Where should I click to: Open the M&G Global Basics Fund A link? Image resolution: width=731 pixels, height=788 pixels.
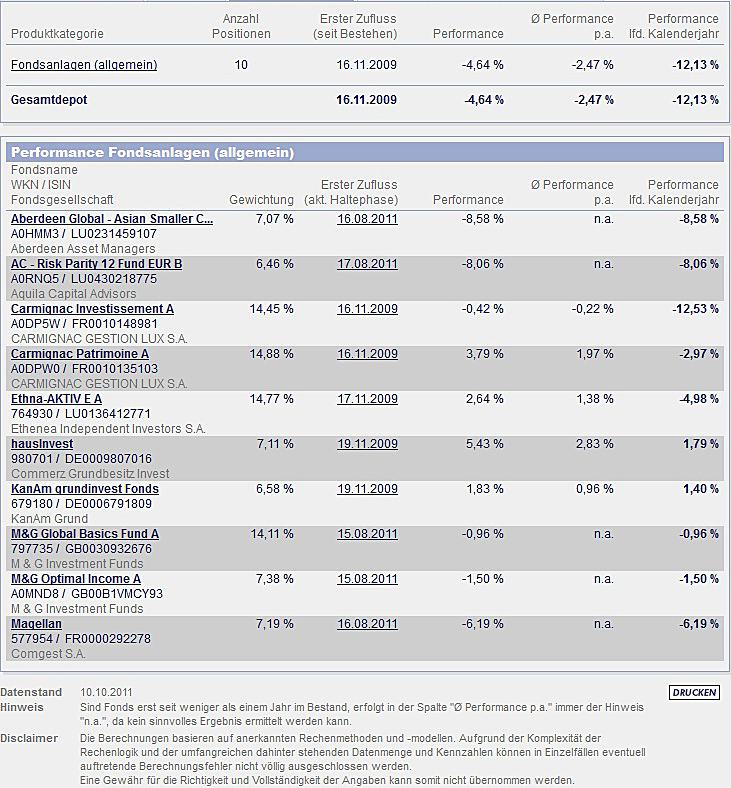[x=85, y=534]
